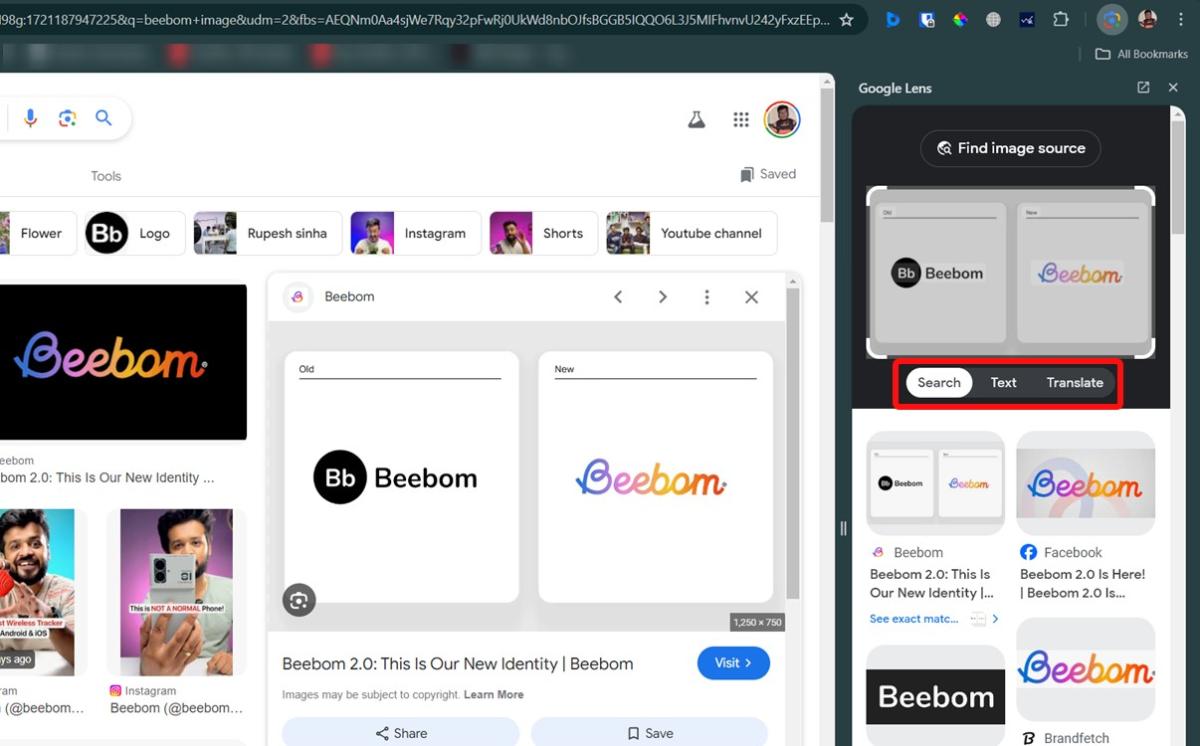Open the Chrome profile avatar picture

[1149, 18]
